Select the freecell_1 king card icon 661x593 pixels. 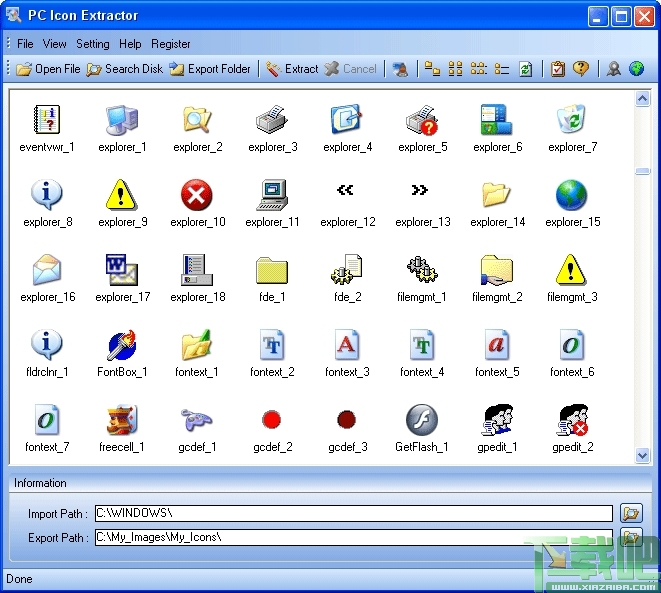tap(122, 420)
